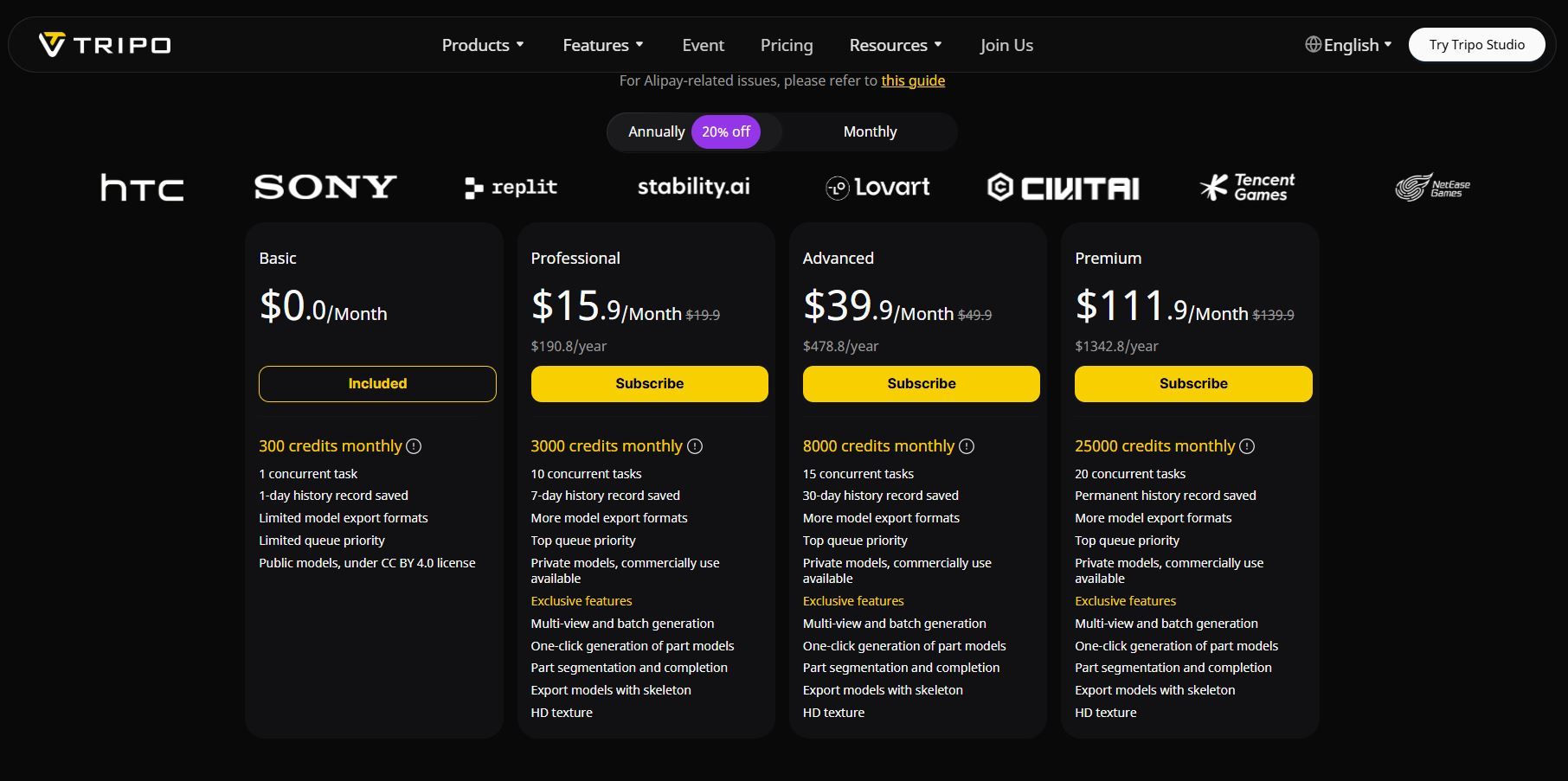The height and width of the screenshot is (781, 1568).
Task: Open the Alipay 'this guide' link
Action: click(913, 80)
